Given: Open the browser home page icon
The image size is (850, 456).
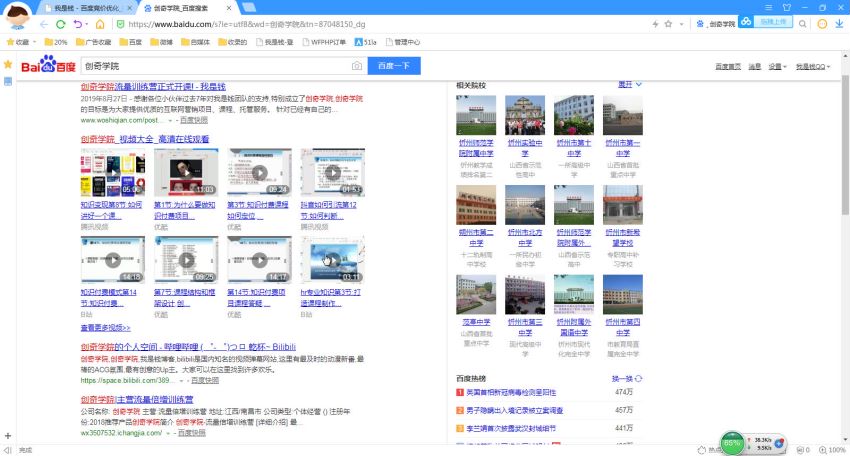Looking at the screenshot, I should pos(100,24).
